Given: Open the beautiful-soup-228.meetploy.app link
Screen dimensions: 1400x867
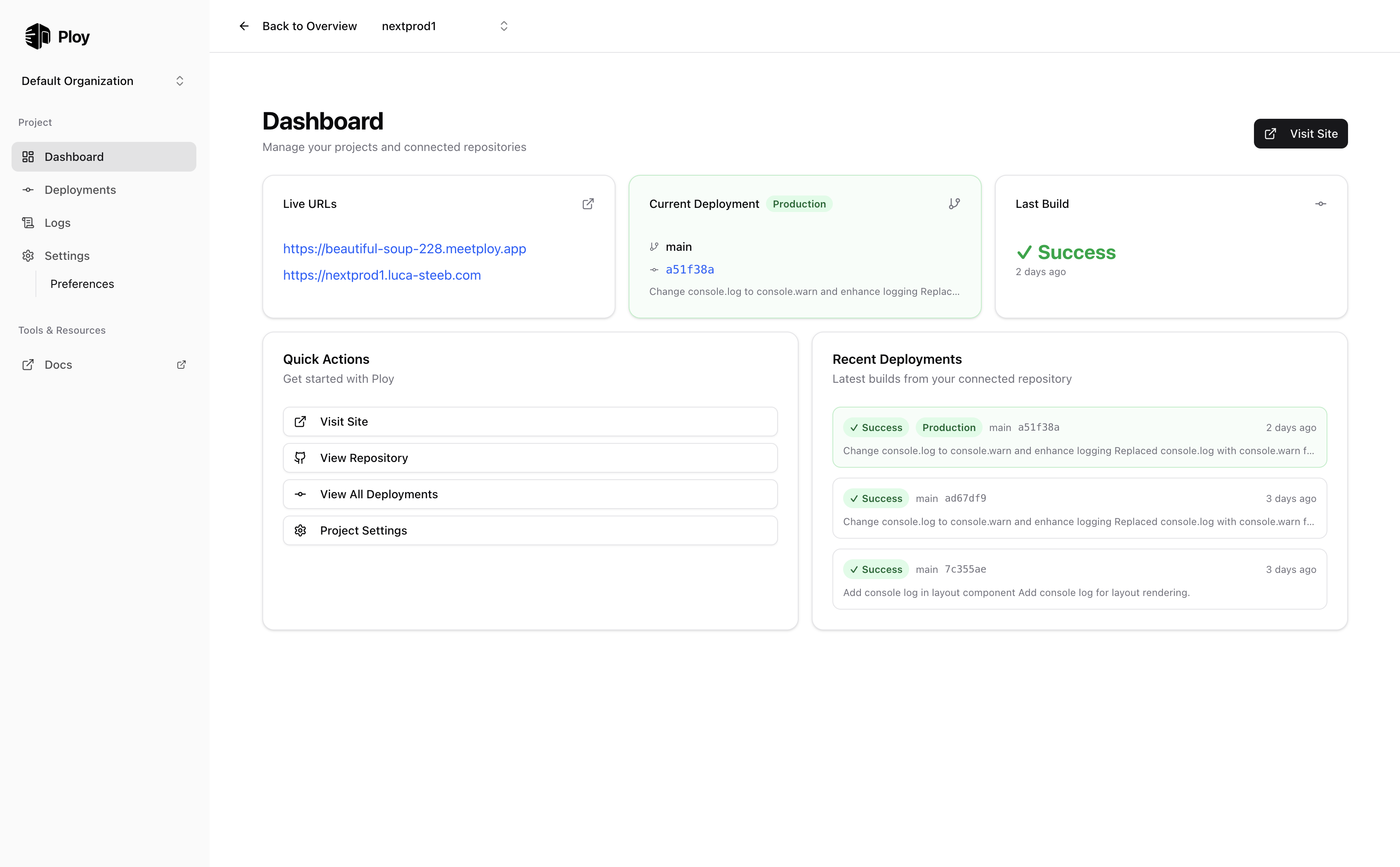Looking at the screenshot, I should (x=404, y=249).
